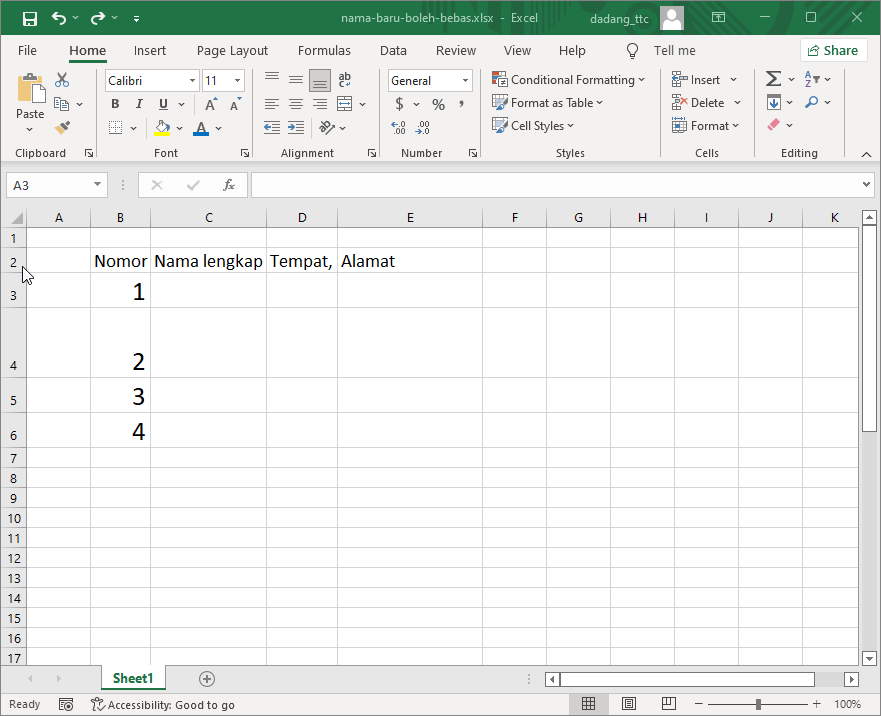The width and height of the screenshot is (881, 716).
Task: Open the Conditional Formatting dropdown
Action: click(568, 80)
